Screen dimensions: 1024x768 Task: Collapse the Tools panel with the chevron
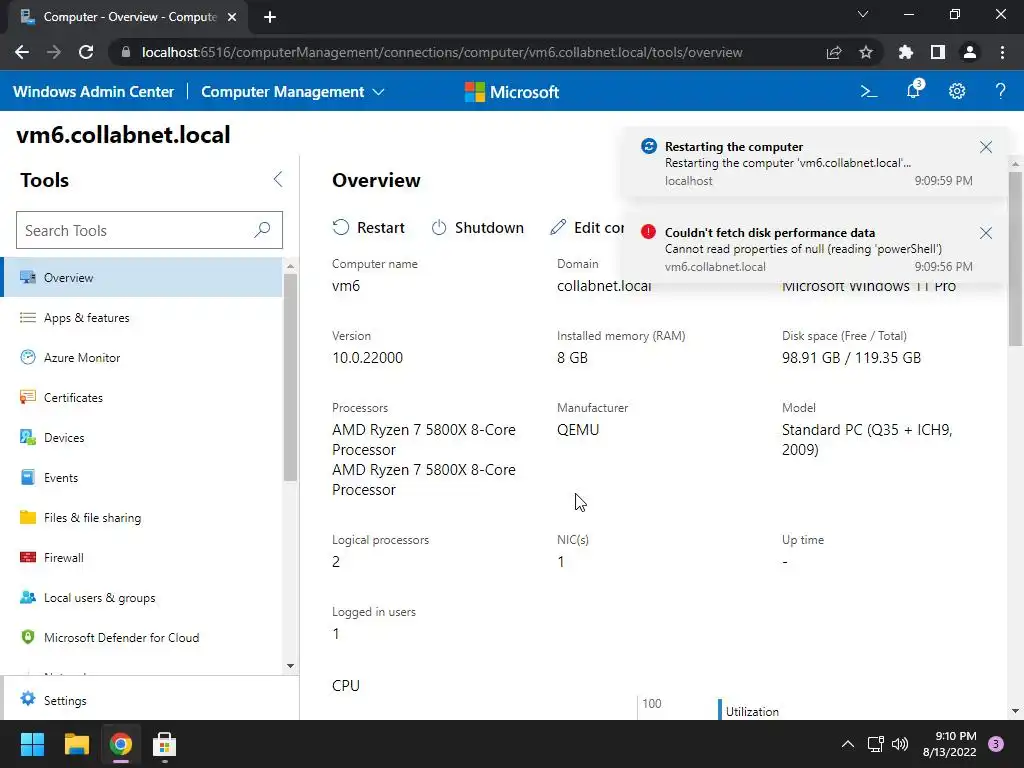pyautogui.click(x=278, y=179)
